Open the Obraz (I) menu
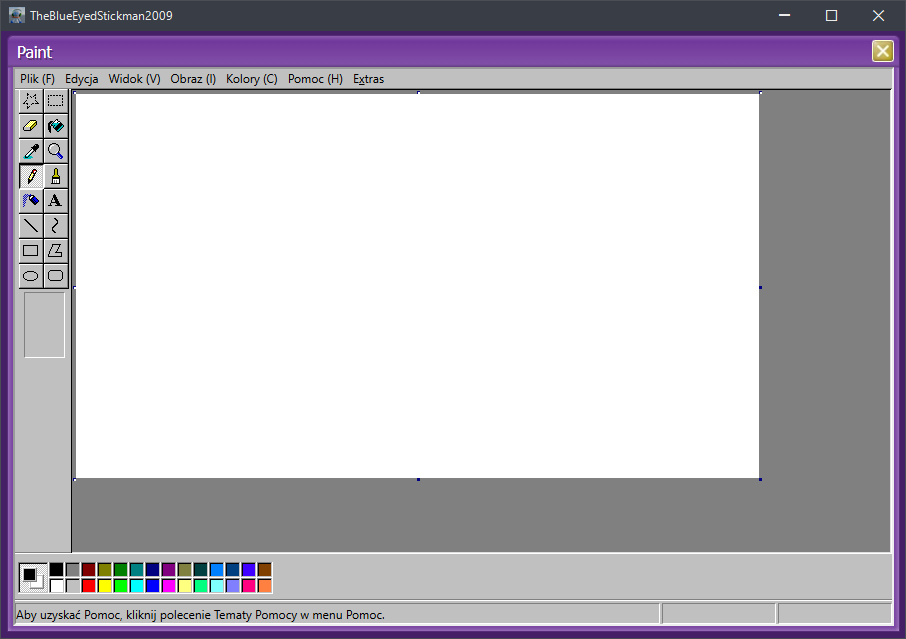 click(x=193, y=79)
